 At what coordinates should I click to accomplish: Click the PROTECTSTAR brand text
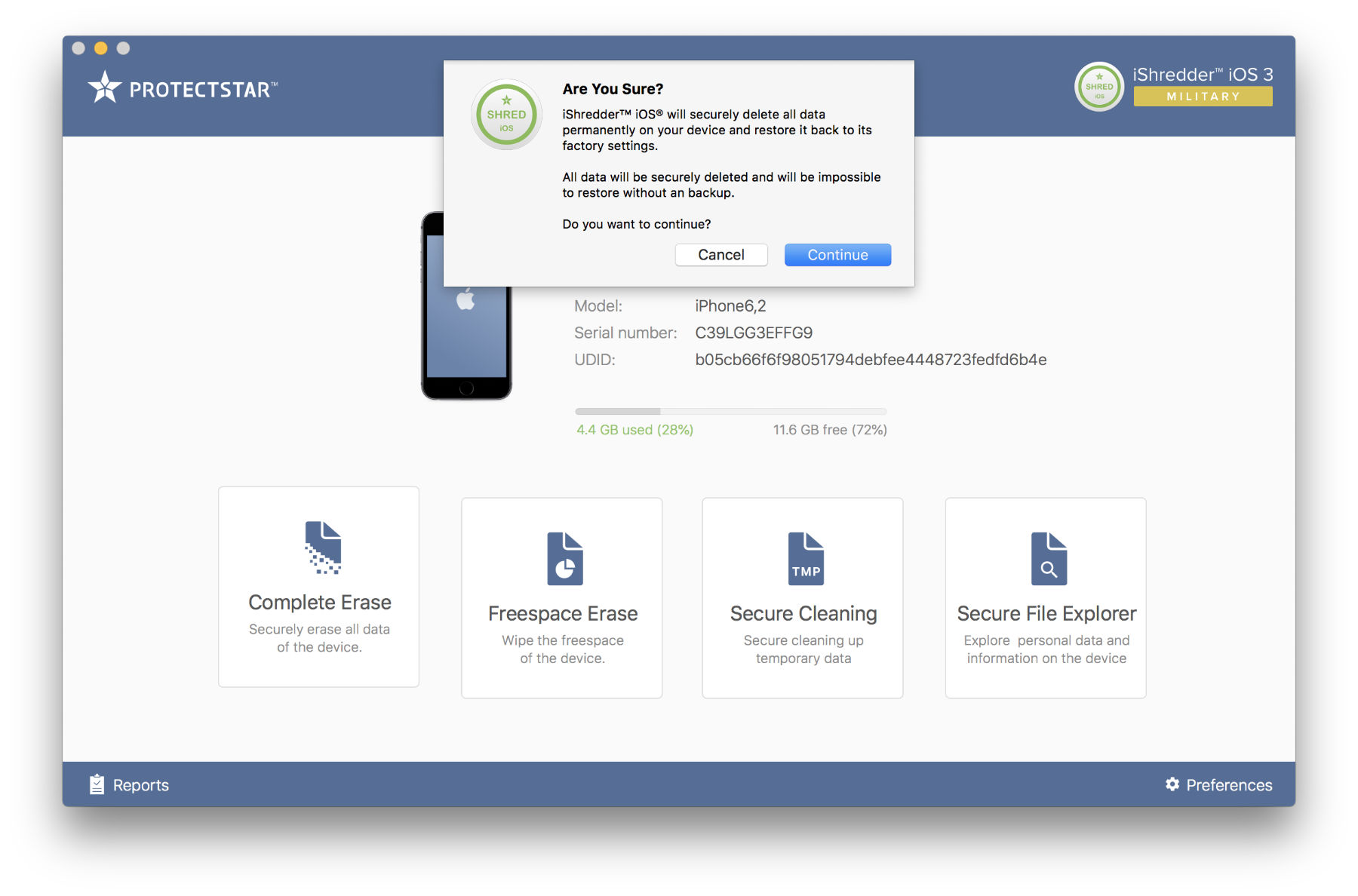coord(204,90)
